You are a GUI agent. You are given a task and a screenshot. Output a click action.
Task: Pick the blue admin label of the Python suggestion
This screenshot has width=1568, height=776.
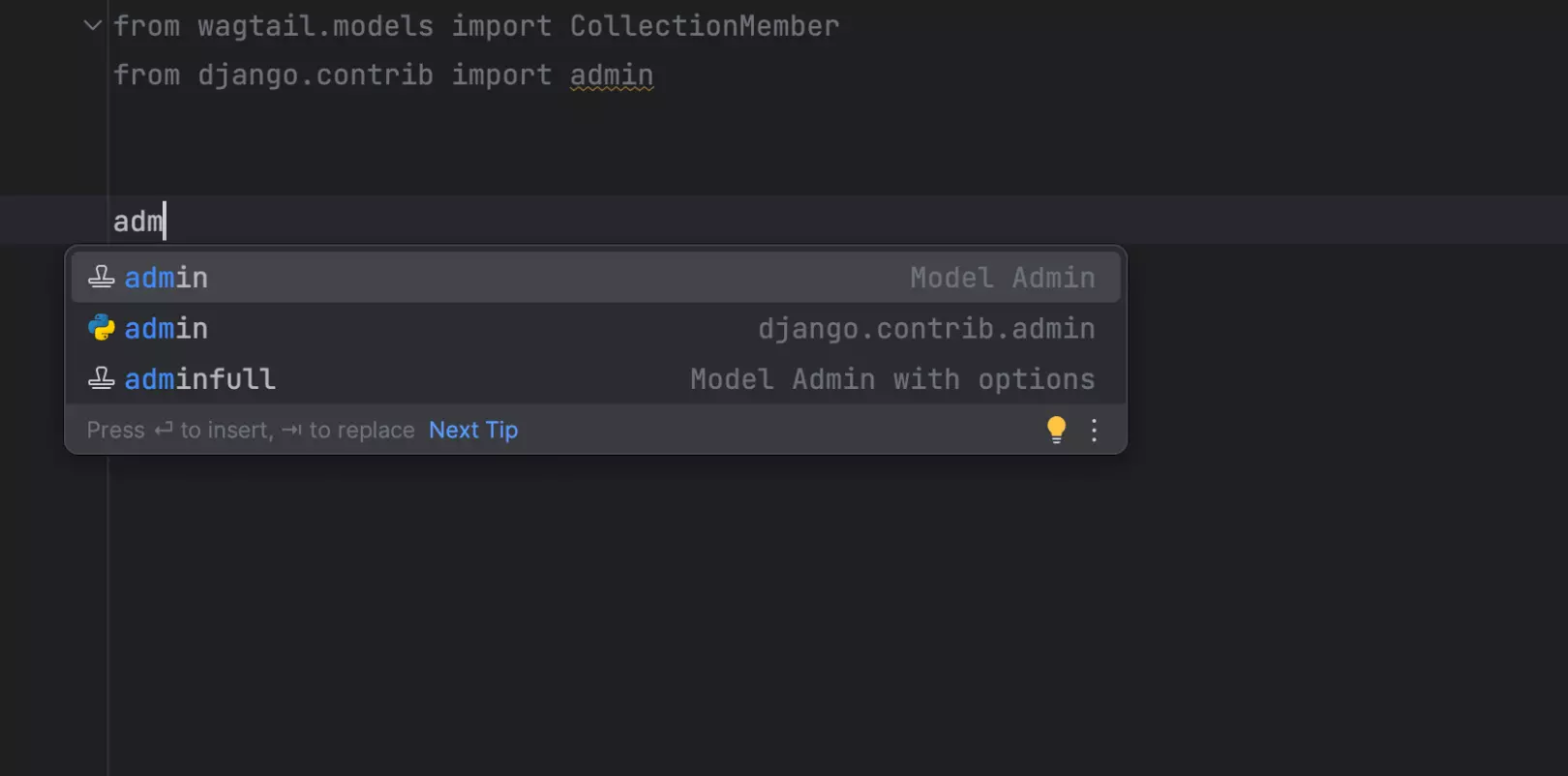(x=166, y=328)
